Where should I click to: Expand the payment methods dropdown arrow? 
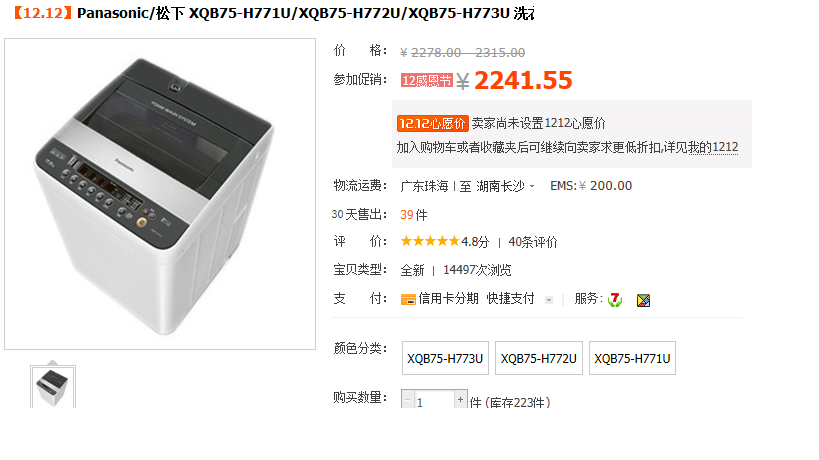548,300
